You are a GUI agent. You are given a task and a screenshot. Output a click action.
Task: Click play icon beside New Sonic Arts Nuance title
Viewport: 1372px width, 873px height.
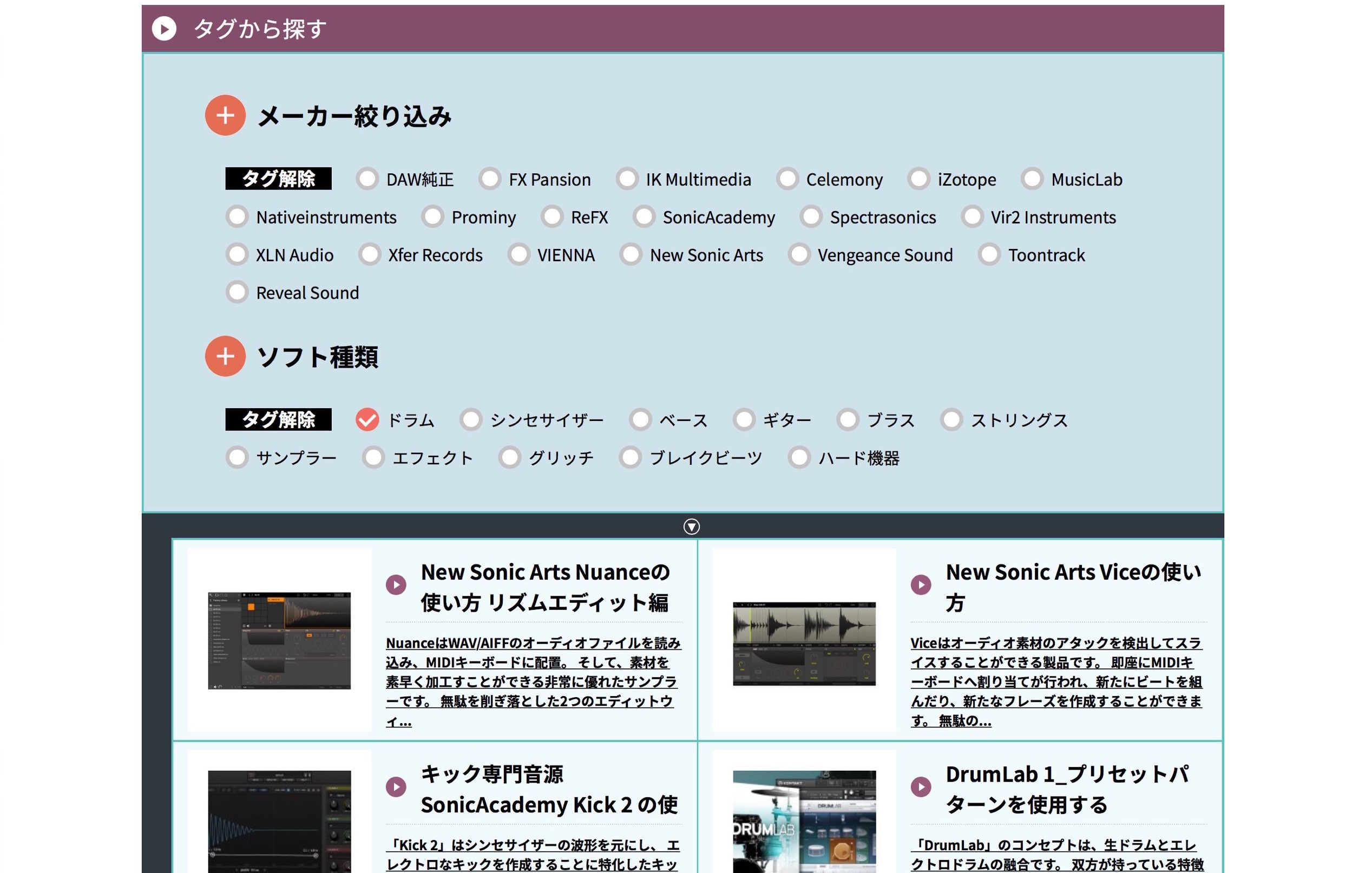click(x=396, y=585)
